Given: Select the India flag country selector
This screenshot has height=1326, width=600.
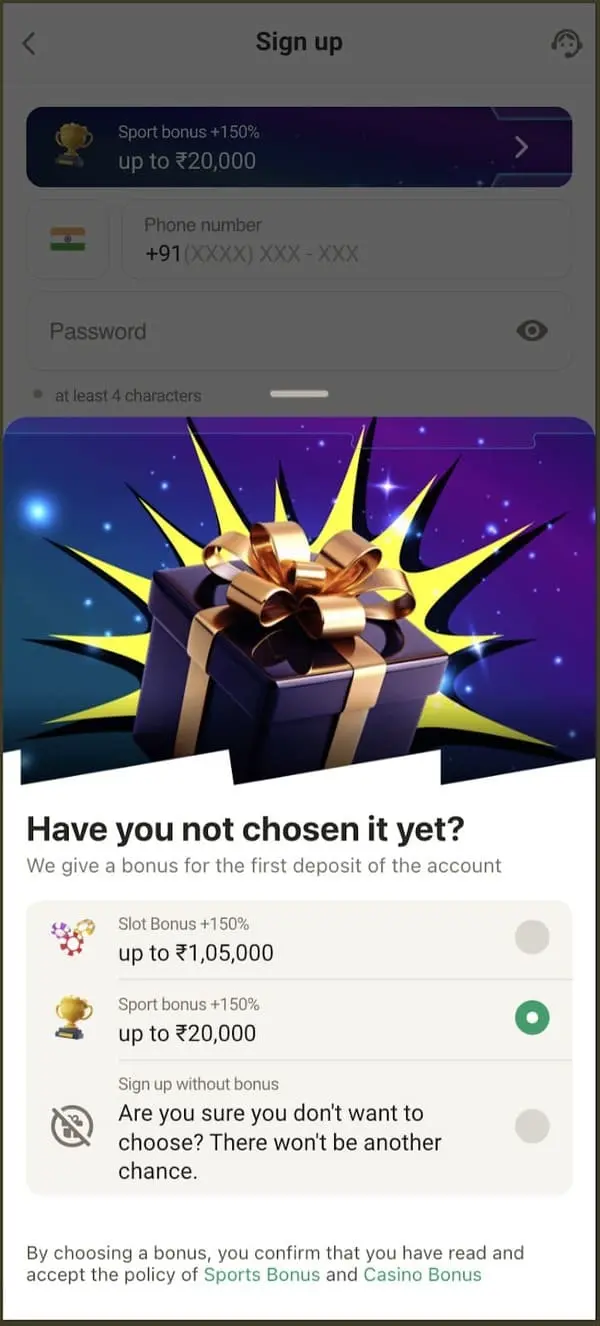Looking at the screenshot, I should pyautogui.click(x=67, y=239).
